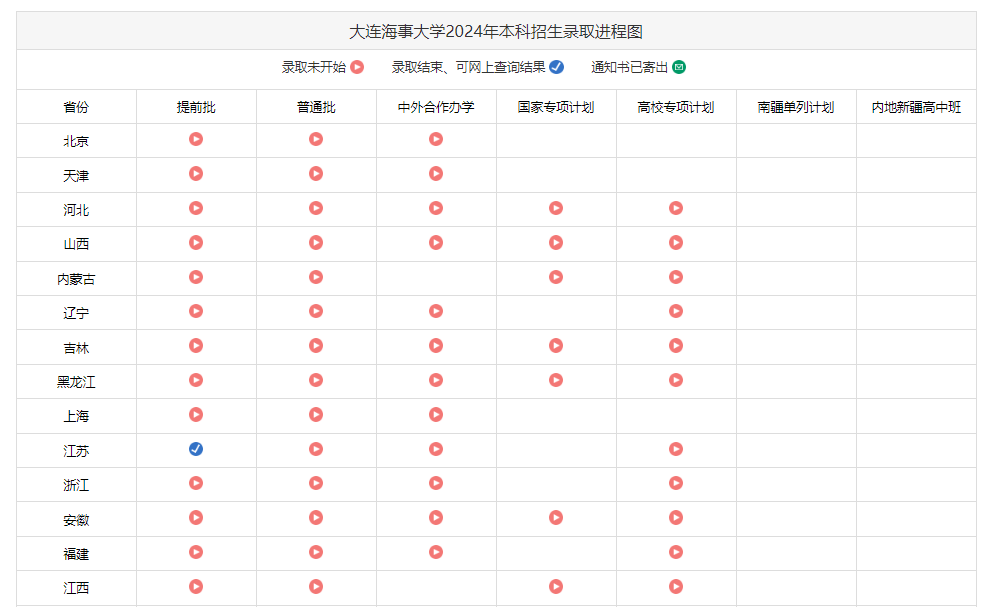Click 黑龙江 普通批 status icon
Image resolution: width=994 pixels, height=607 pixels.
tap(316, 380)
